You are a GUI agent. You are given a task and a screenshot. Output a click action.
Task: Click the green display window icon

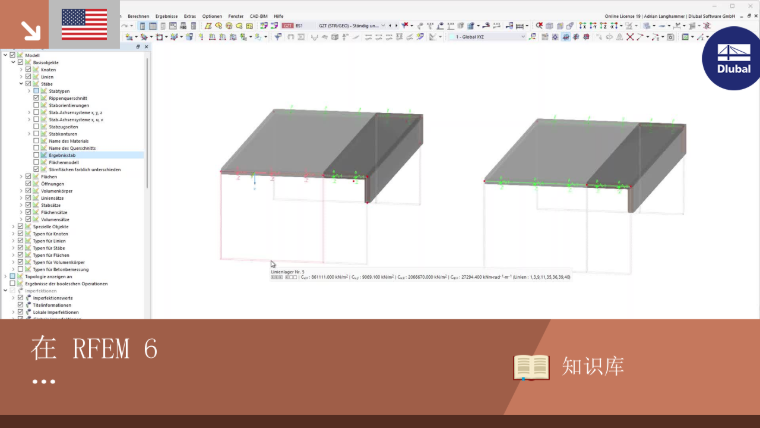pyautogui.click(x=685, y=37)
